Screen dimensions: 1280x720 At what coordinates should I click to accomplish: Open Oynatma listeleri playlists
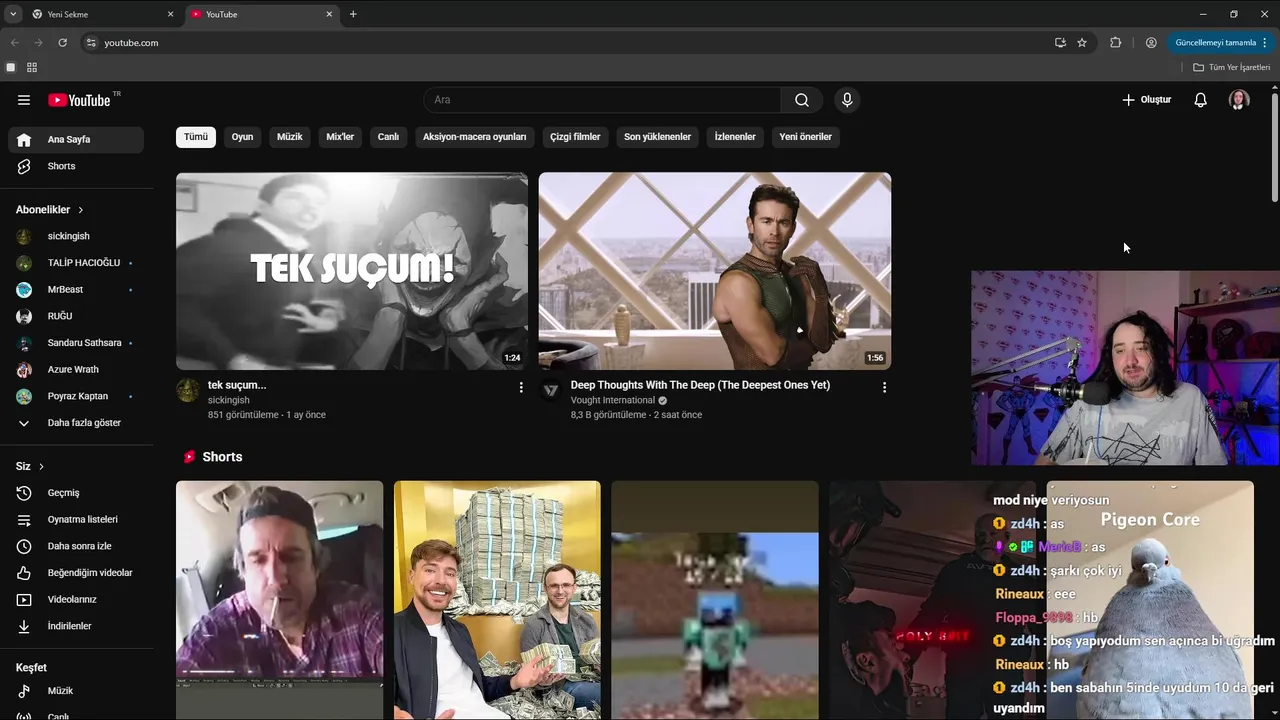coord(76,519)
